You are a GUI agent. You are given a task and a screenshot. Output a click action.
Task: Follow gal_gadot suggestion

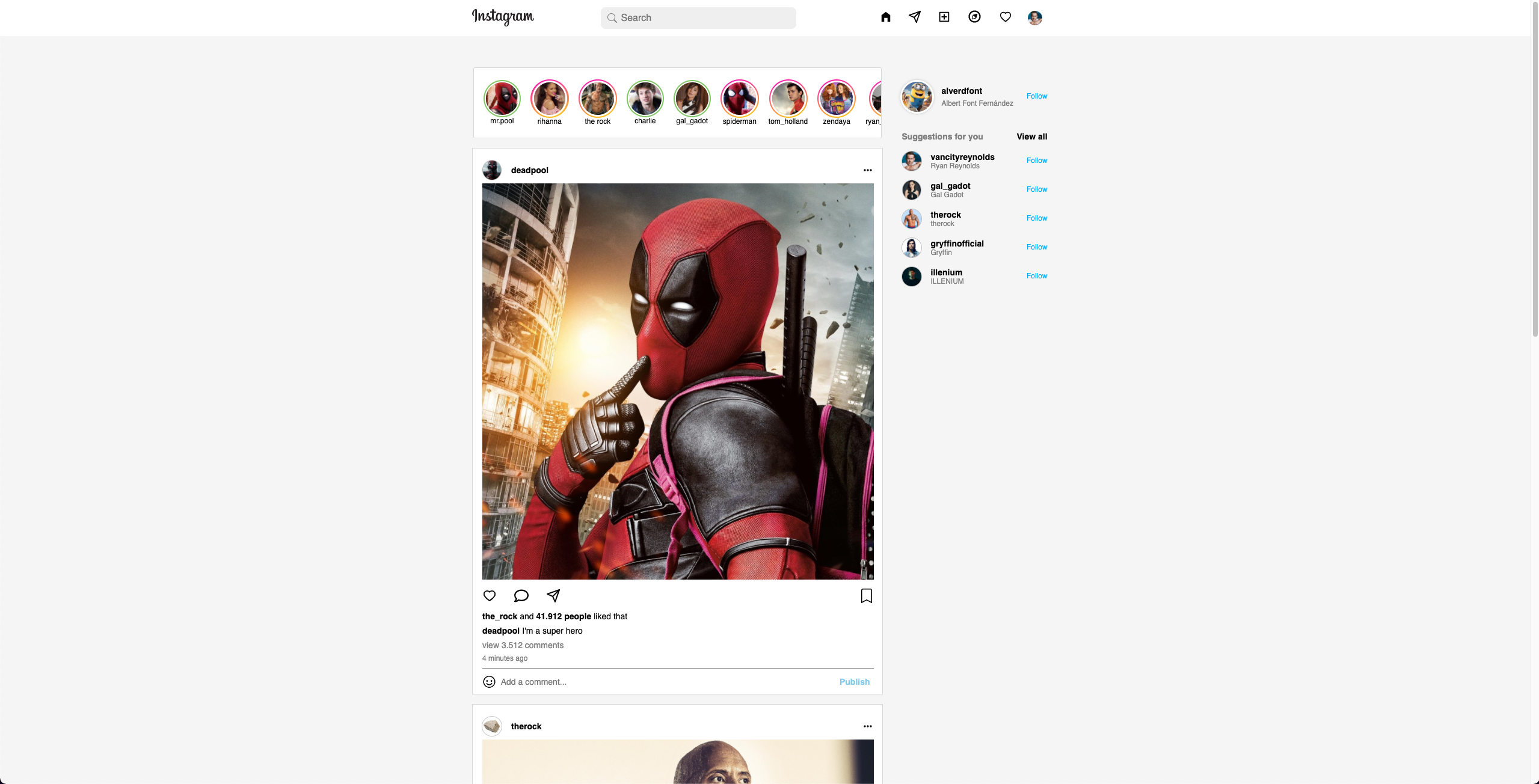coord(1036,189)
